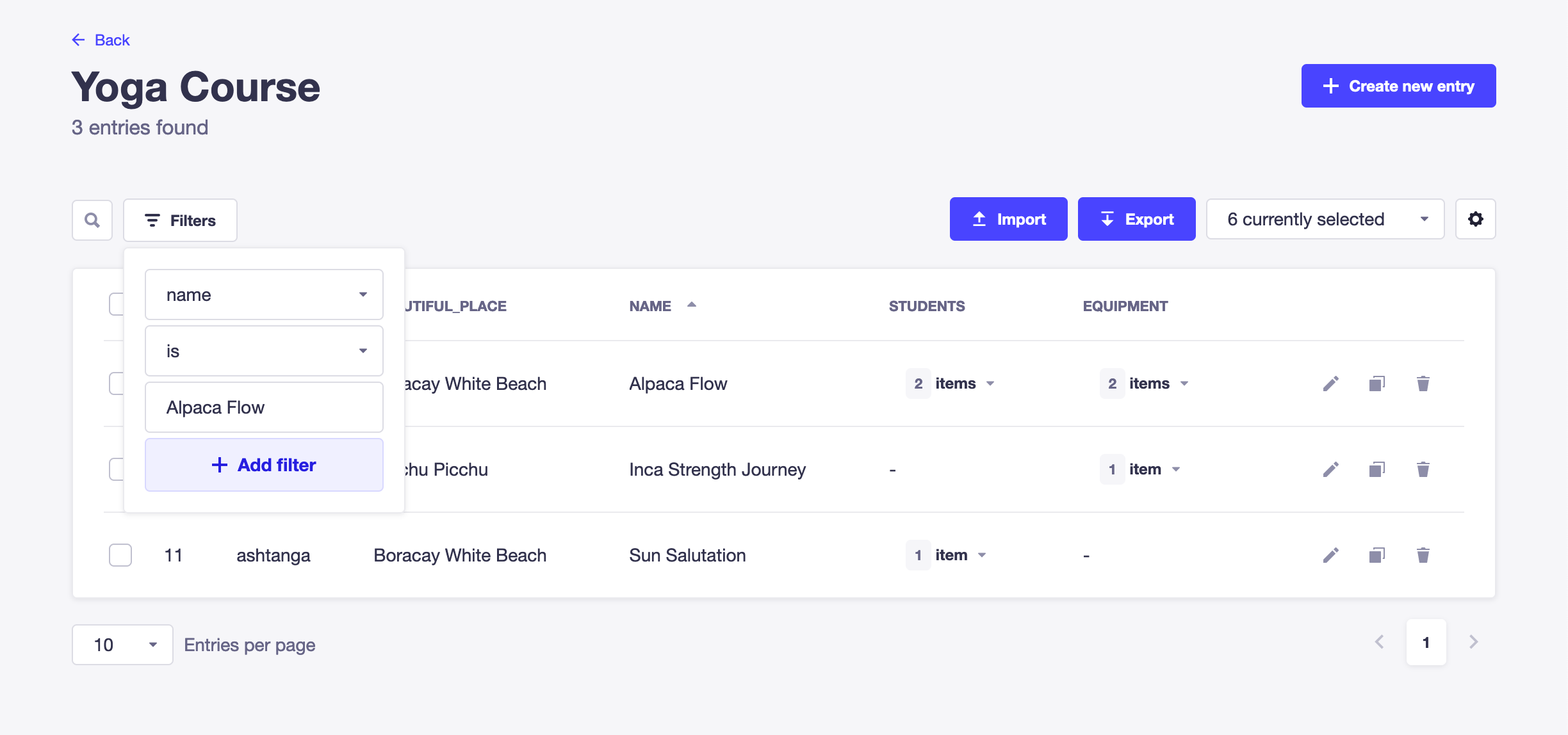Check the Sun Salutation row checkbox

(120, 555)
